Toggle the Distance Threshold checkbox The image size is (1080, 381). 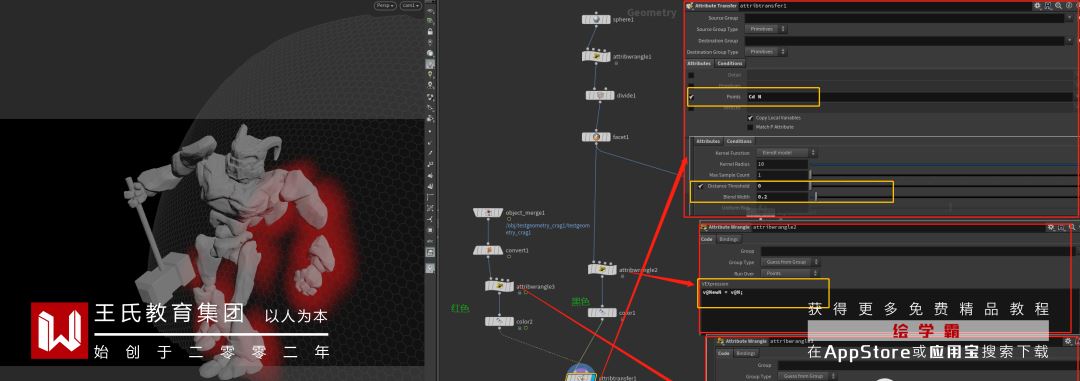tap(701, 186)
